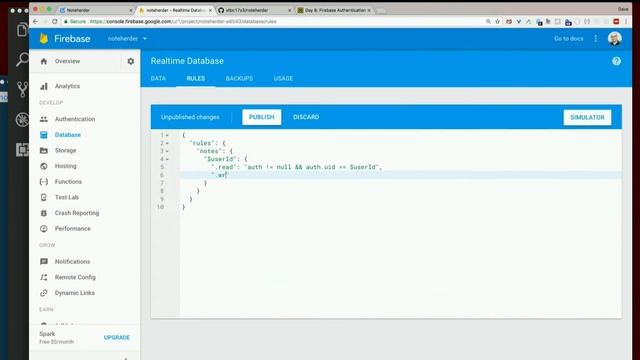Switch to the BACKUPS tab
Screen dimensions: 640x360
point(239,78)
